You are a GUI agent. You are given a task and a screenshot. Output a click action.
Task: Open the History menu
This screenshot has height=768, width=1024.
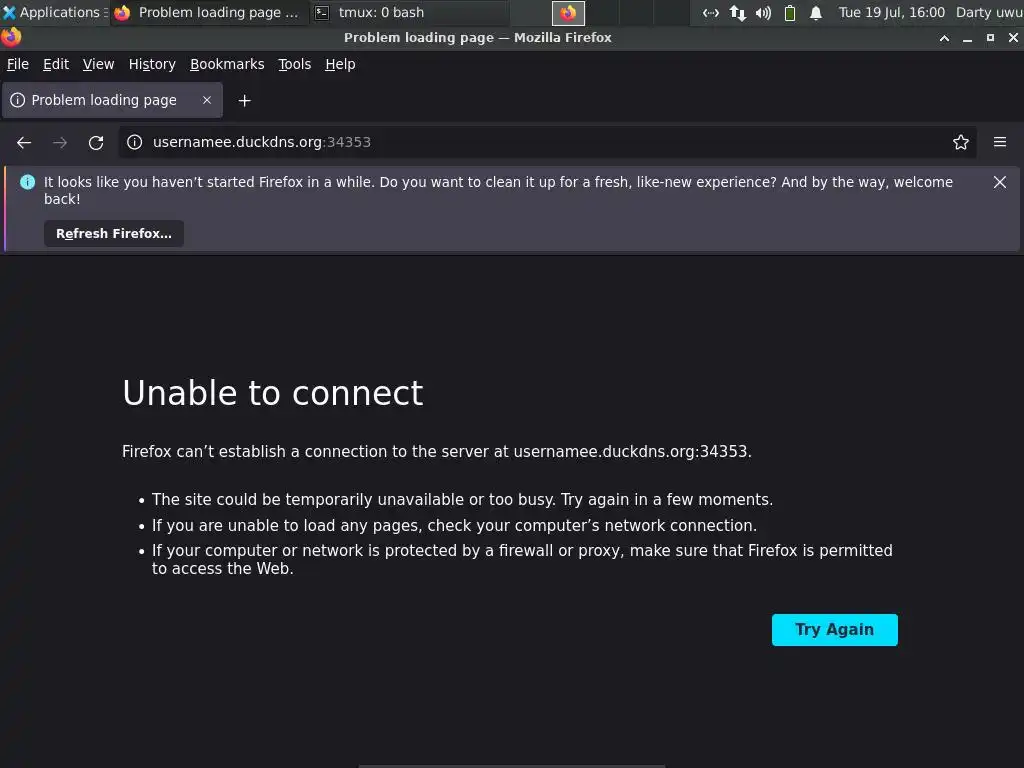coord(152,64)
